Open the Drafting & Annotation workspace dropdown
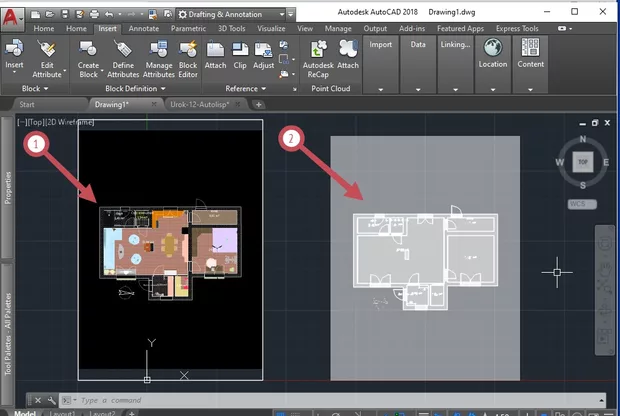The image size is (620, 416). pyautogui.click(x=235, y=14)
